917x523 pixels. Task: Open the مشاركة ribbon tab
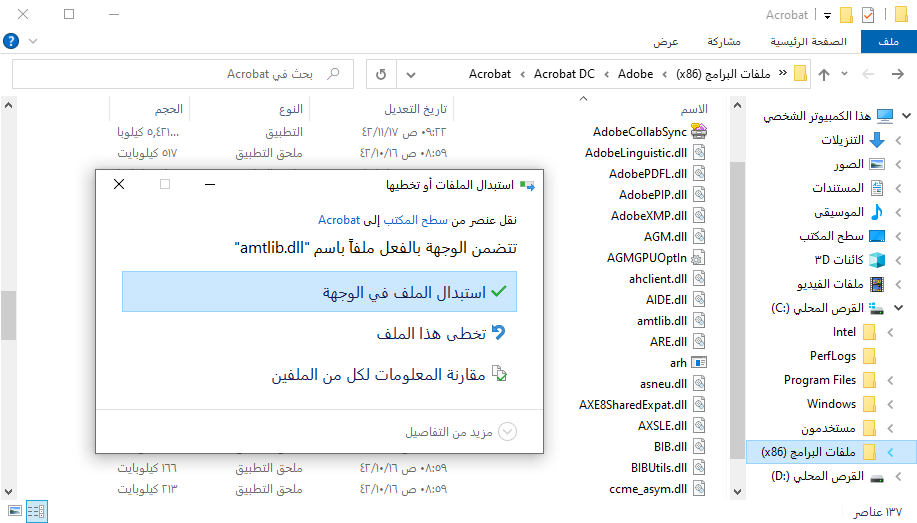coord(724,42)
